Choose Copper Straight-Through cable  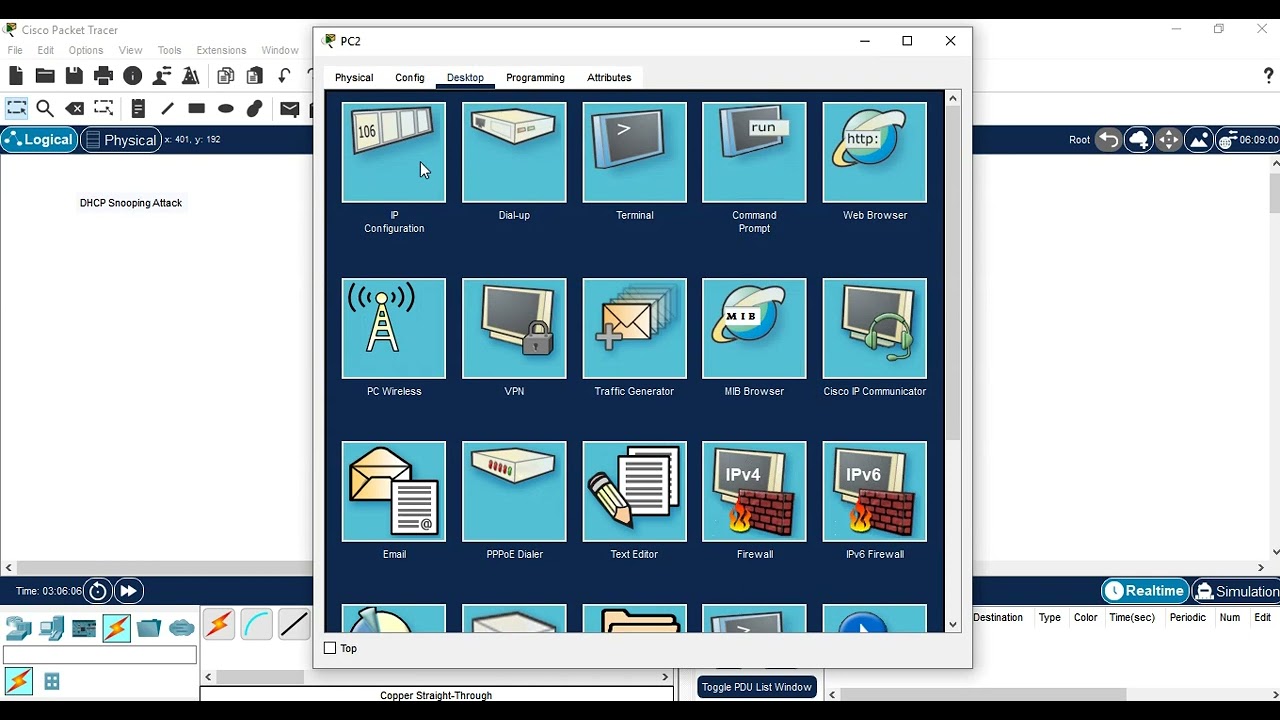click(x=294, y=625)
